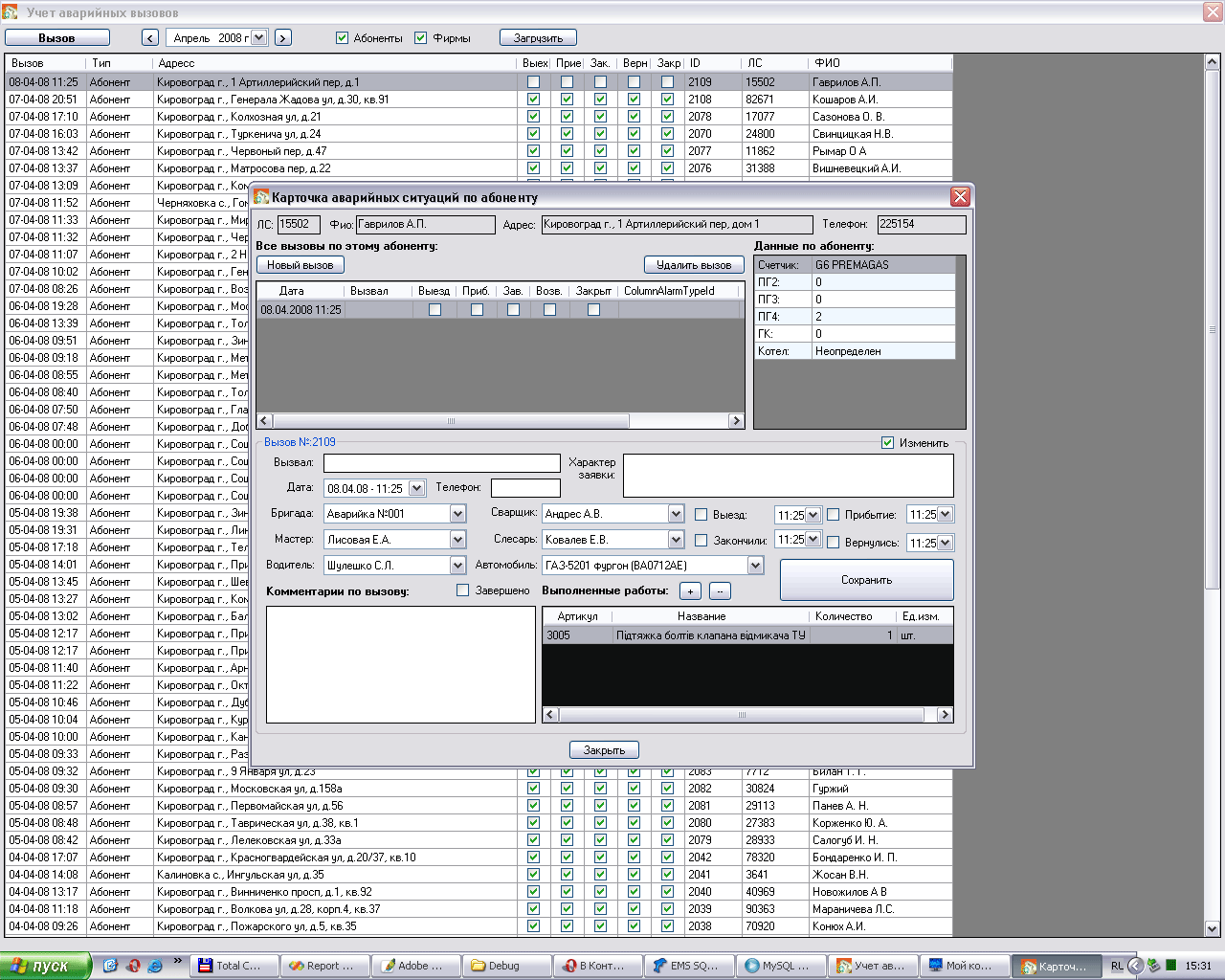Open the April 2008 month dropdown
1225x980 pixels.
click(258, 37)
